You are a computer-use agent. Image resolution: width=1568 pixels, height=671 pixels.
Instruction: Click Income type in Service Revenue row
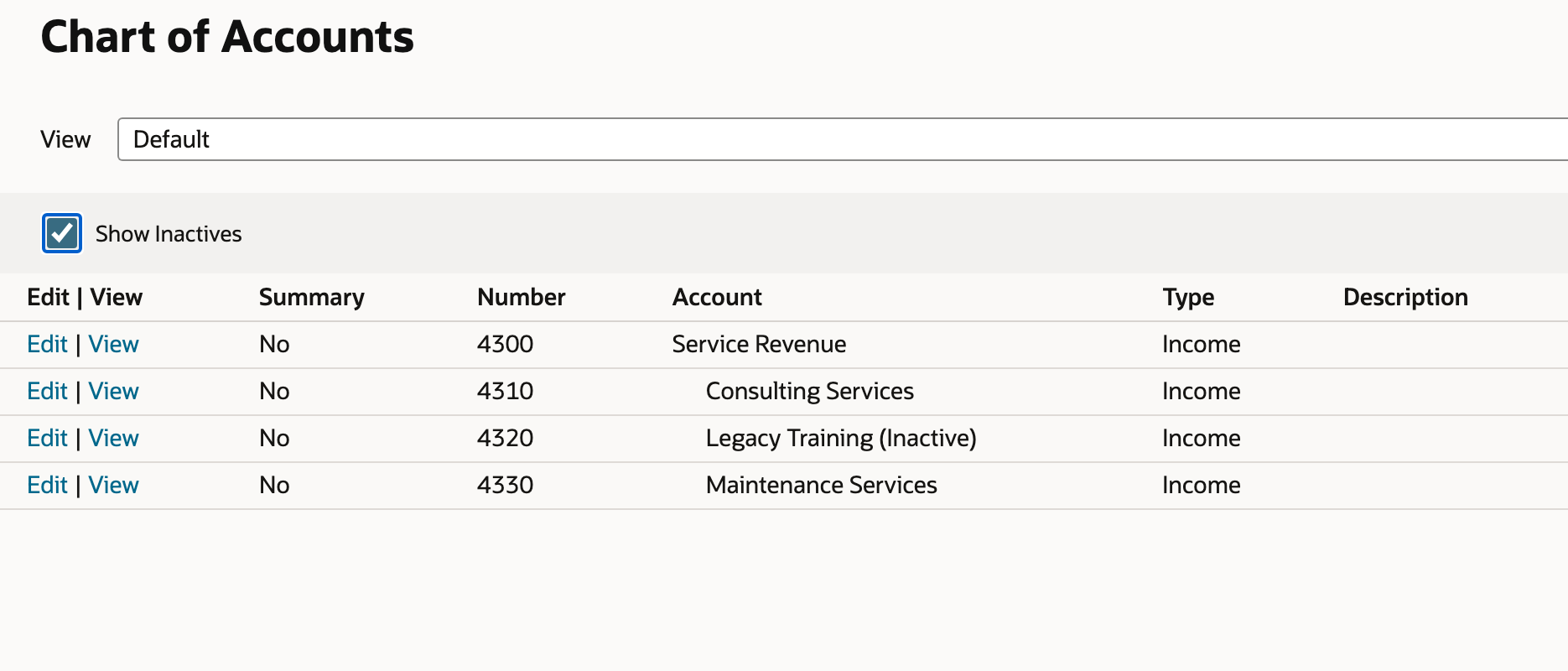click(x=1201, y=344)
